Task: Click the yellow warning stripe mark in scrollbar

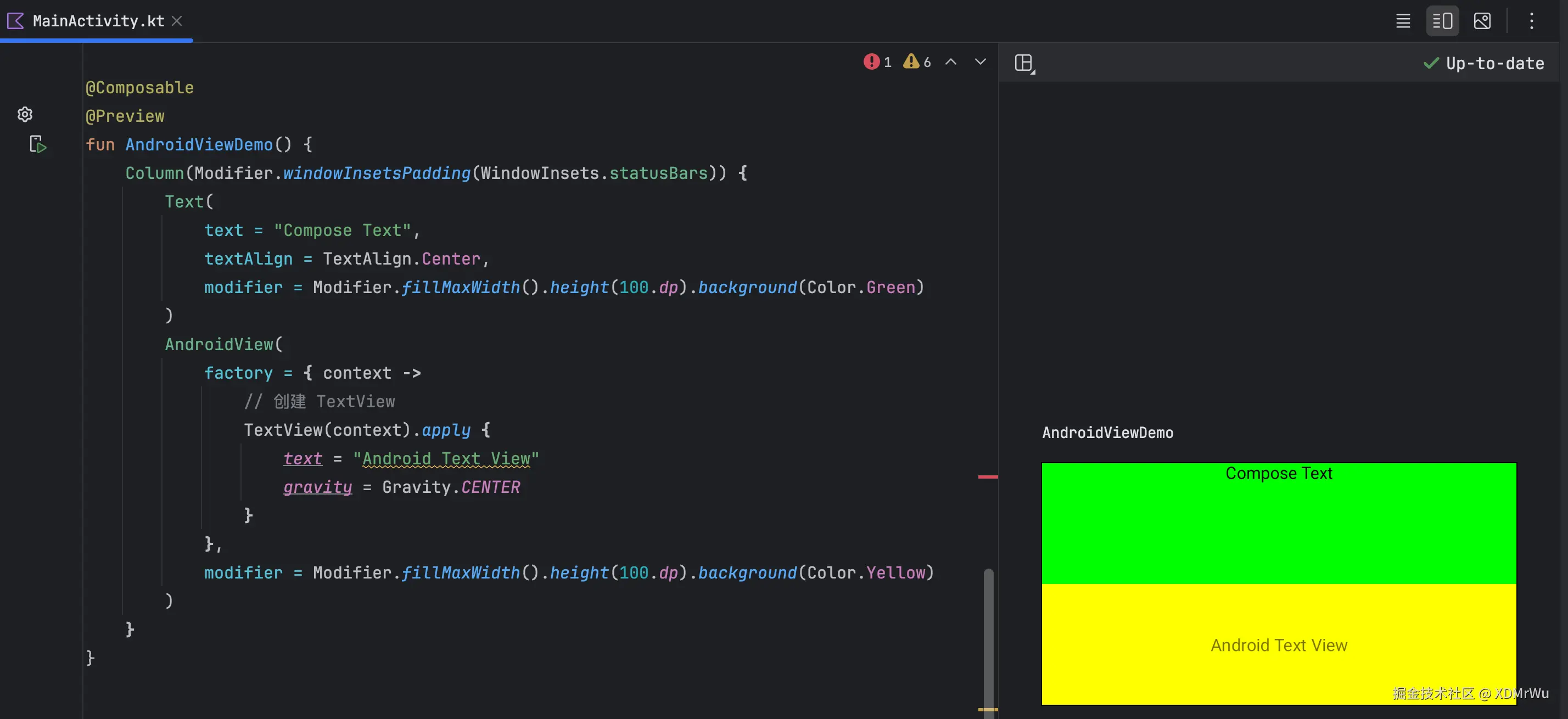Action: point(987,709)
